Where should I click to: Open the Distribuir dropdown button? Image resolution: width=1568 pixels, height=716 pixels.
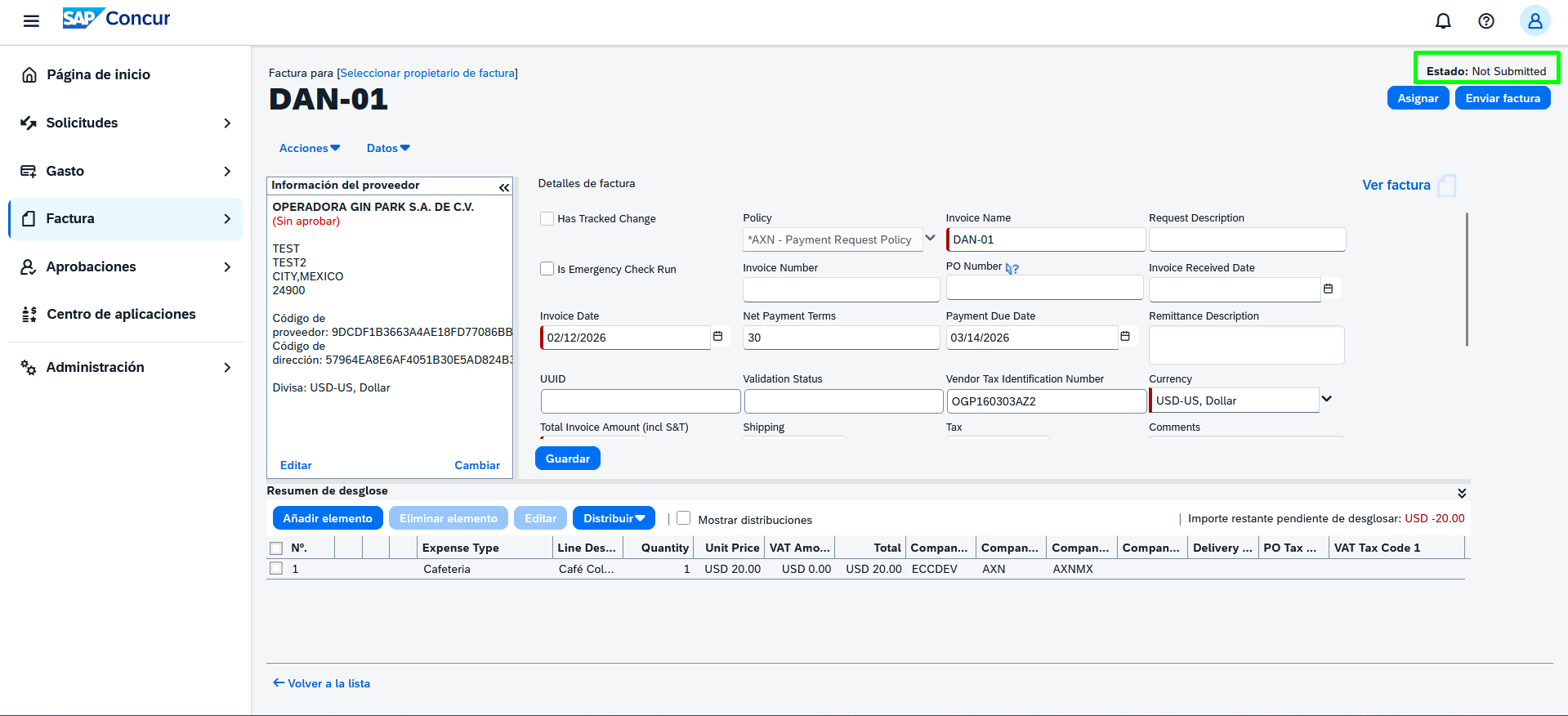(613, 518)
